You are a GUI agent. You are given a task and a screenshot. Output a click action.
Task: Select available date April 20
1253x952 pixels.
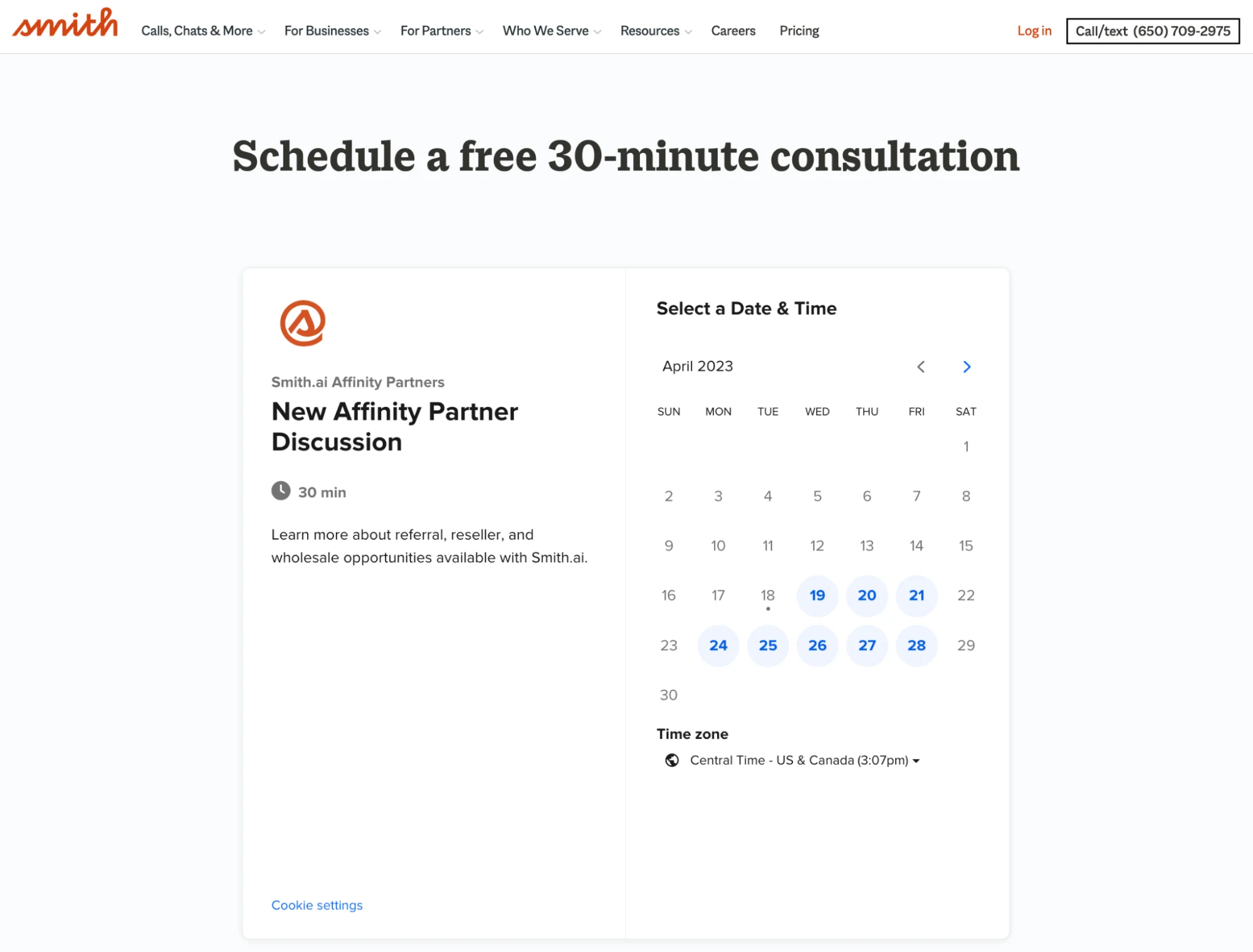pyautogui.click(x=866, y=595)
